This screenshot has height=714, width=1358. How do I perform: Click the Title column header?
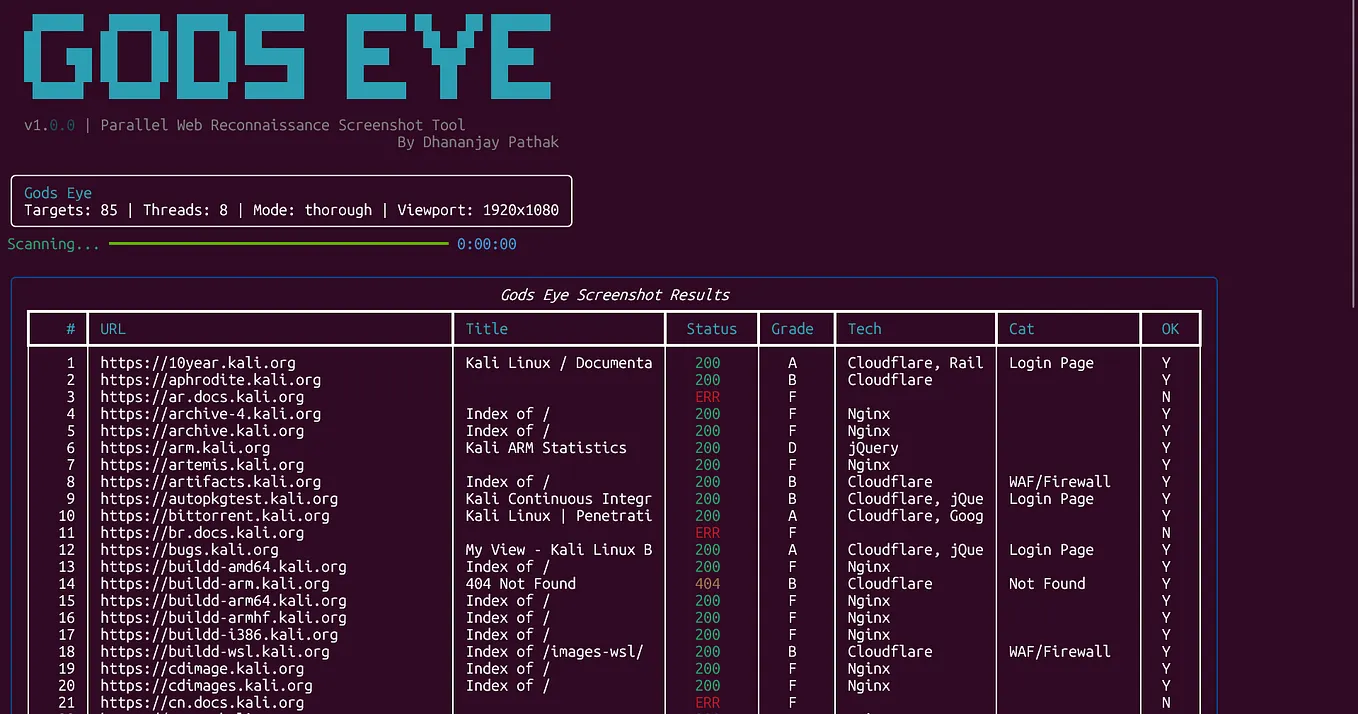(x=487, y=329)
